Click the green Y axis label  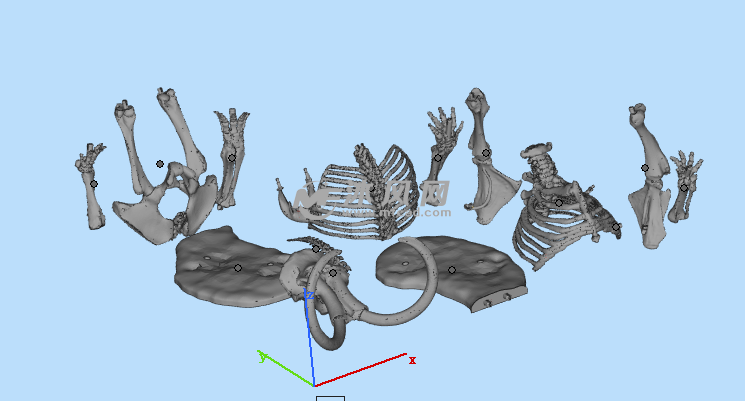[261, 355]
